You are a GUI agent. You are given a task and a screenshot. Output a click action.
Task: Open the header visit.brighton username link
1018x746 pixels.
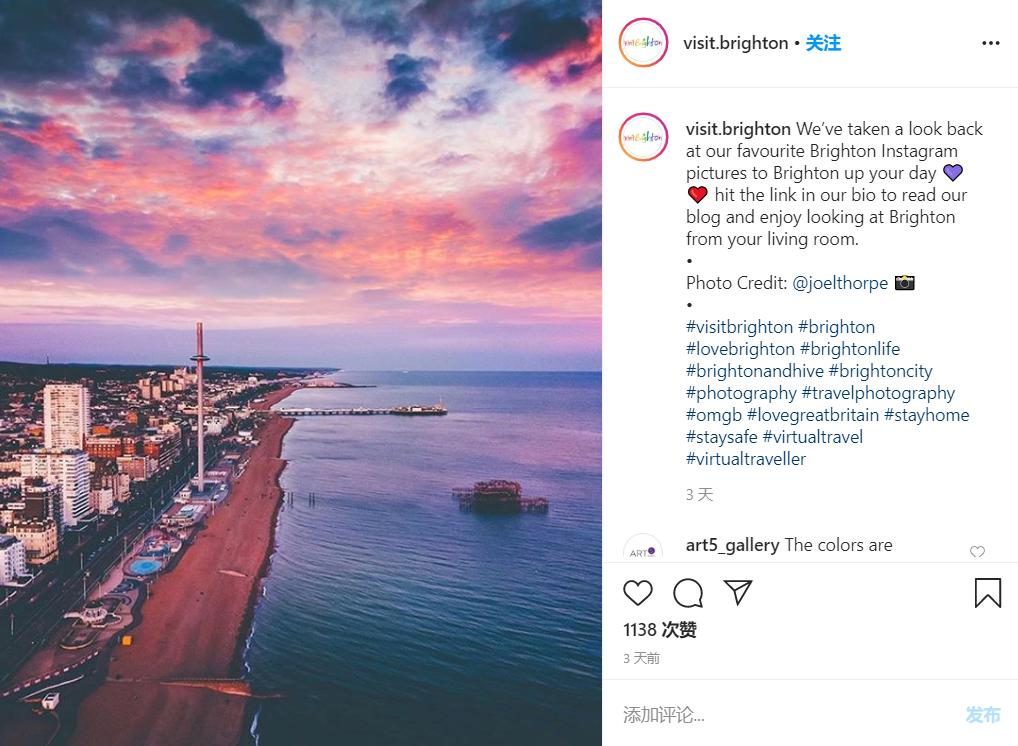pos(735,43)
